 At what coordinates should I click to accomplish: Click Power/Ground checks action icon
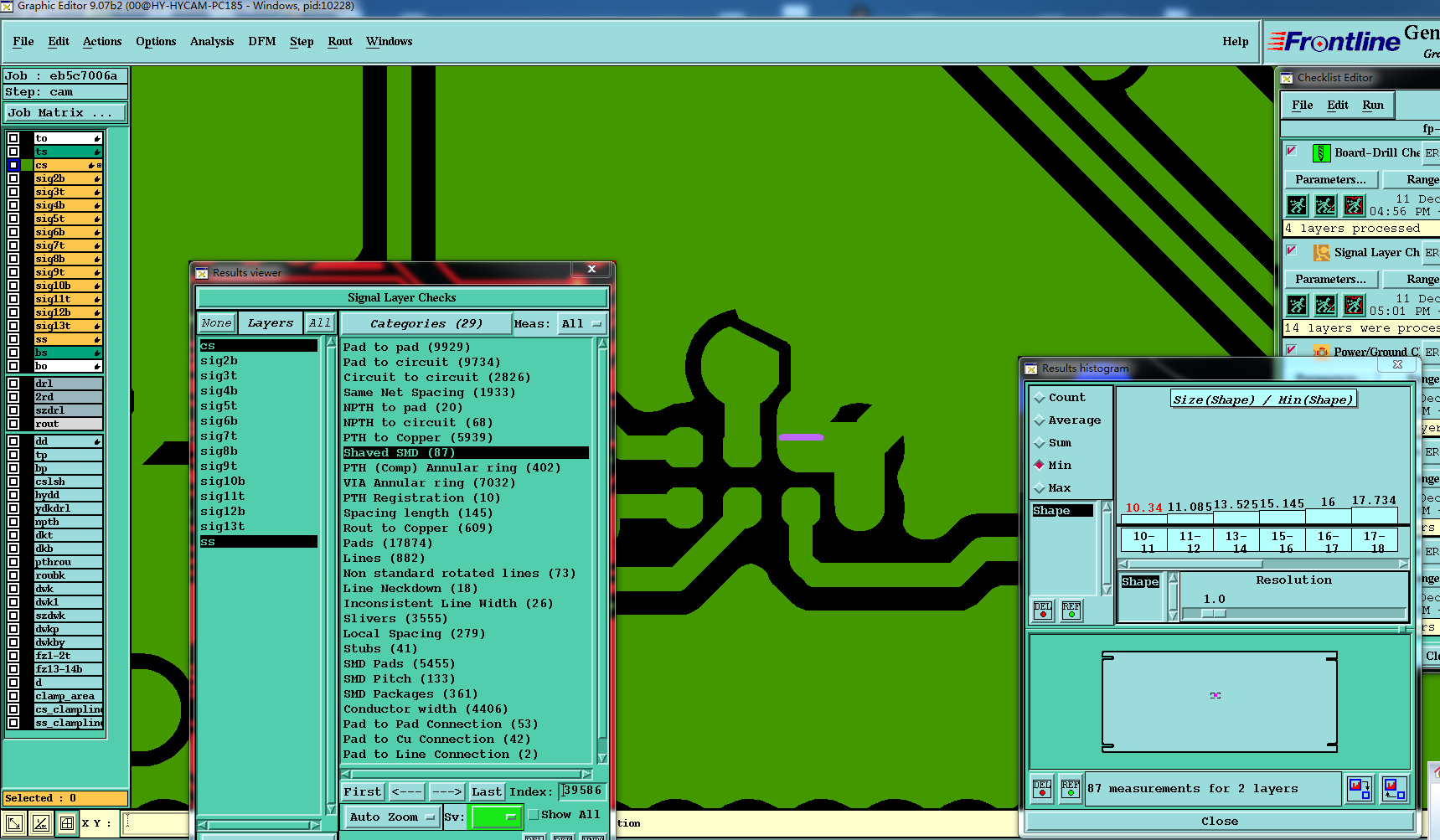[1321, 352]
